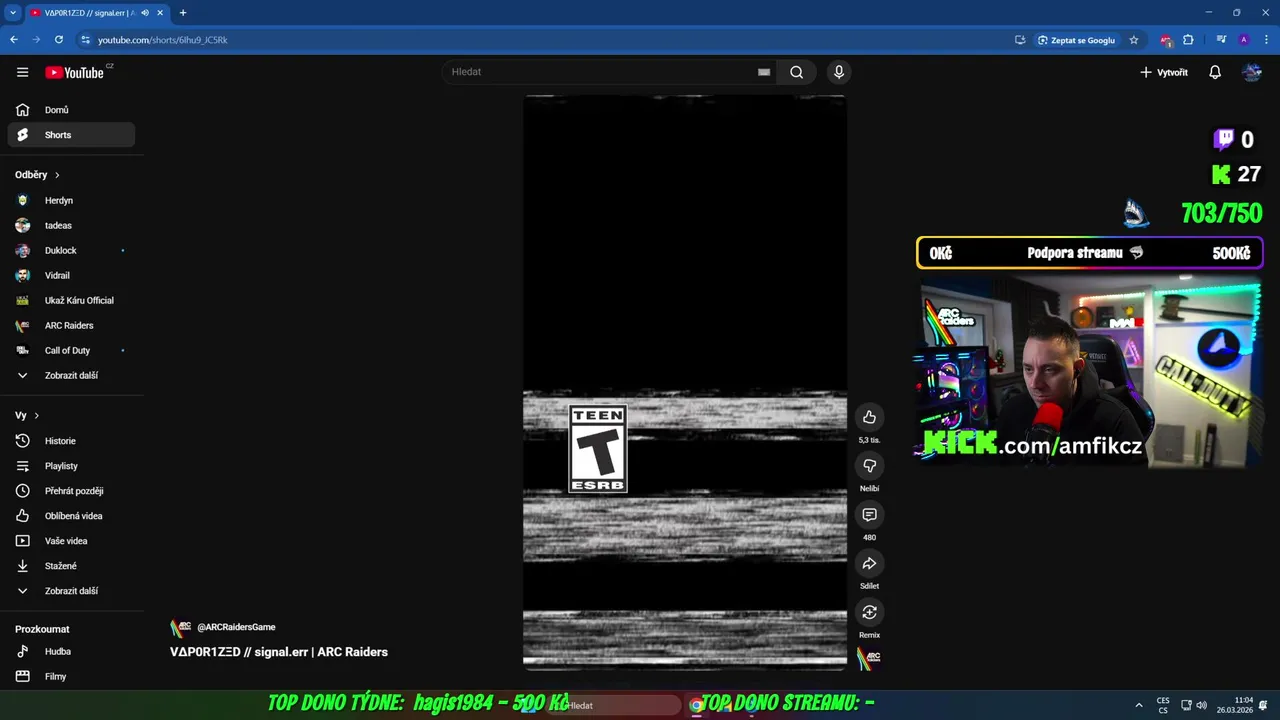Open Chrome media controls icon

(x=1221, y=40)
